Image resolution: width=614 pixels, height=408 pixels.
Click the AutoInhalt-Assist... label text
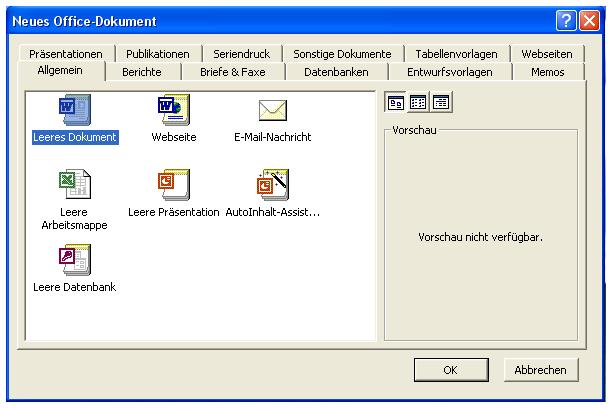coord(273,212)
